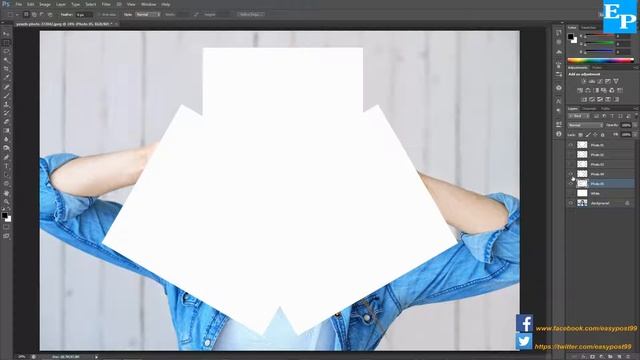Open the layer blend mode dropdown
This screenshot has height=360, width=640.
[585, 125]
